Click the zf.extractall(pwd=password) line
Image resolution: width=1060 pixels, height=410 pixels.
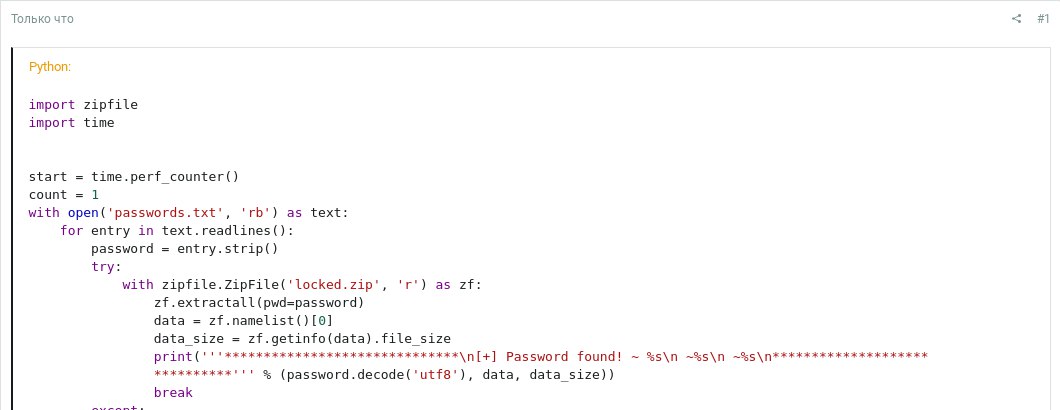point(259,303)
